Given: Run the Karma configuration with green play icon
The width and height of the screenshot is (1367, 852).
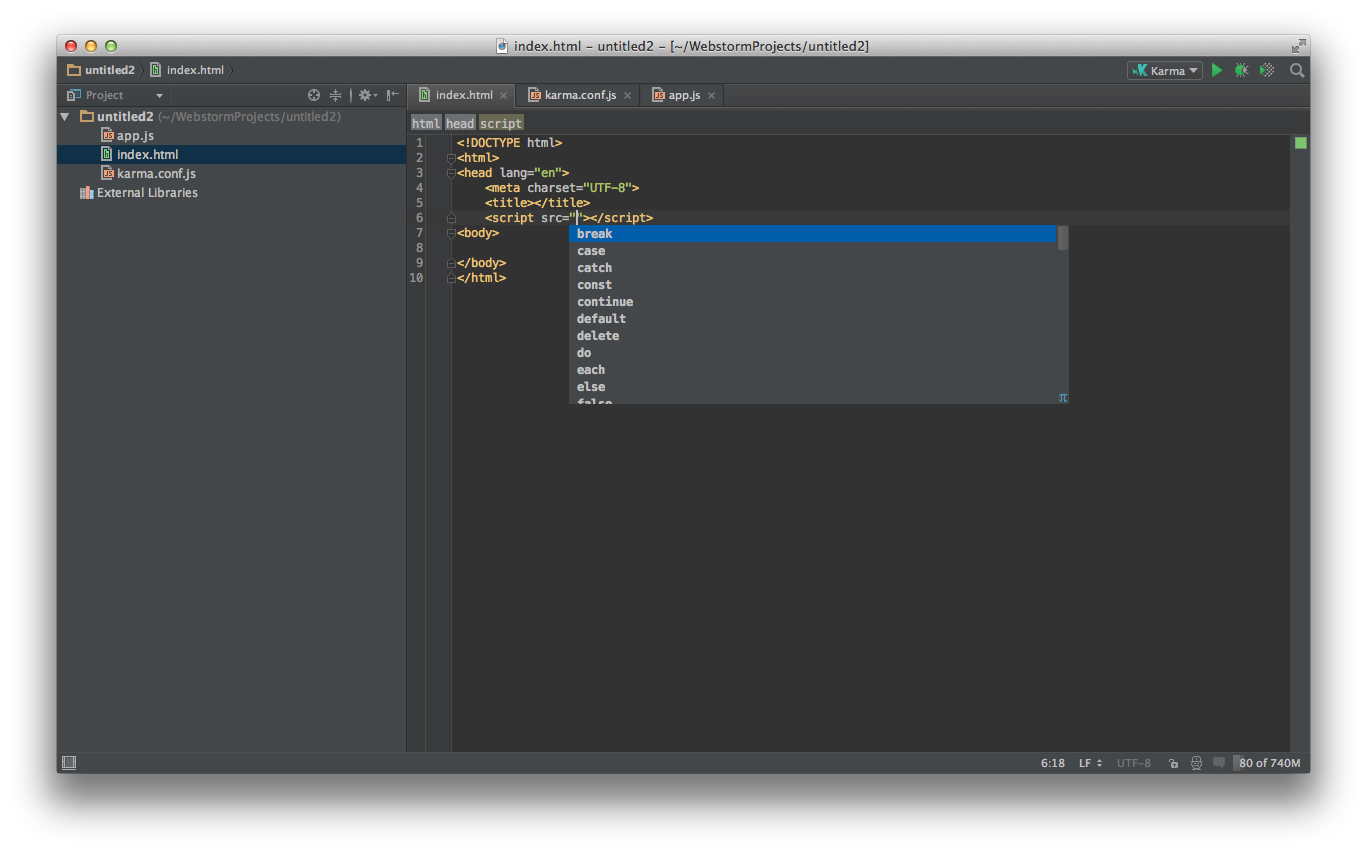Looking at the screenshot, I should [1217, 70].
